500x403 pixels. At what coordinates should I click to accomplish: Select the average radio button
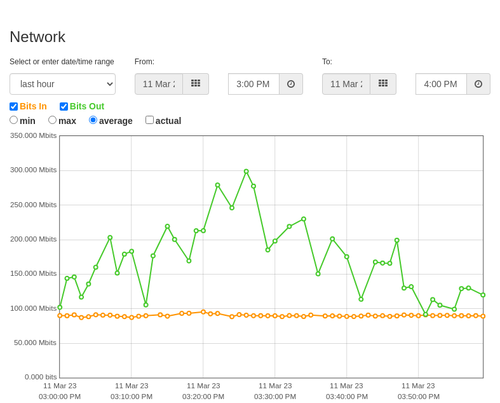click(x=93, y=120)
